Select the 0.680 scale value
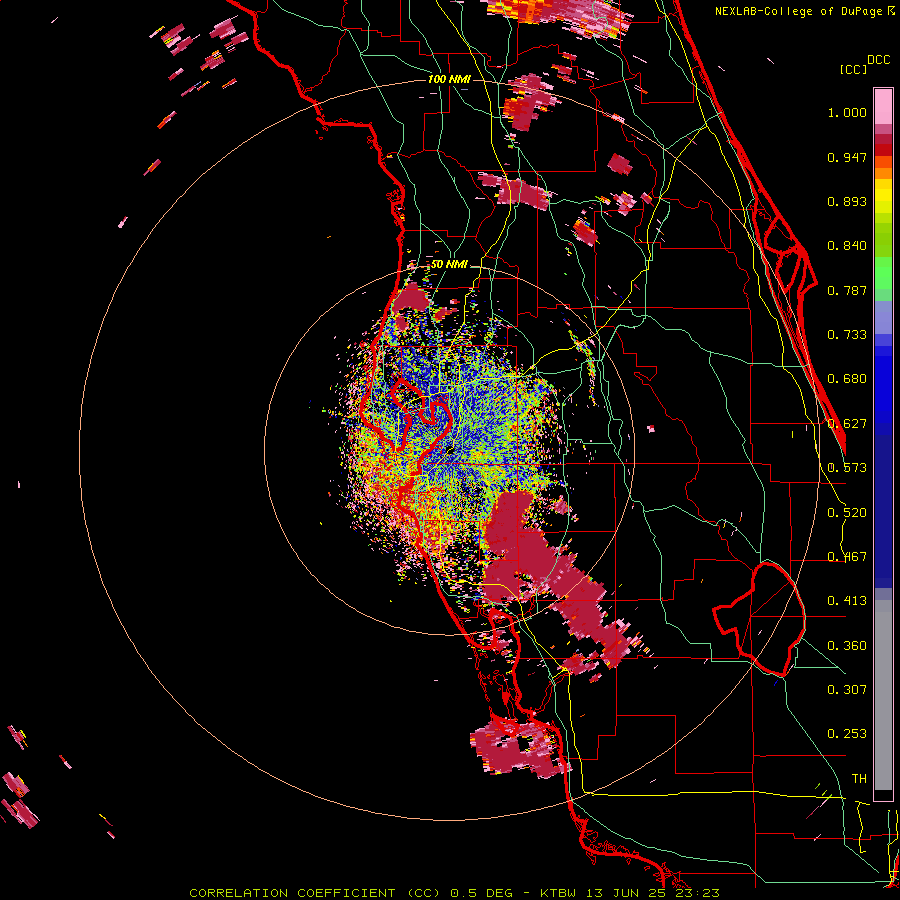Viewport: 900px width, 900px height. (x=847, y=379)
